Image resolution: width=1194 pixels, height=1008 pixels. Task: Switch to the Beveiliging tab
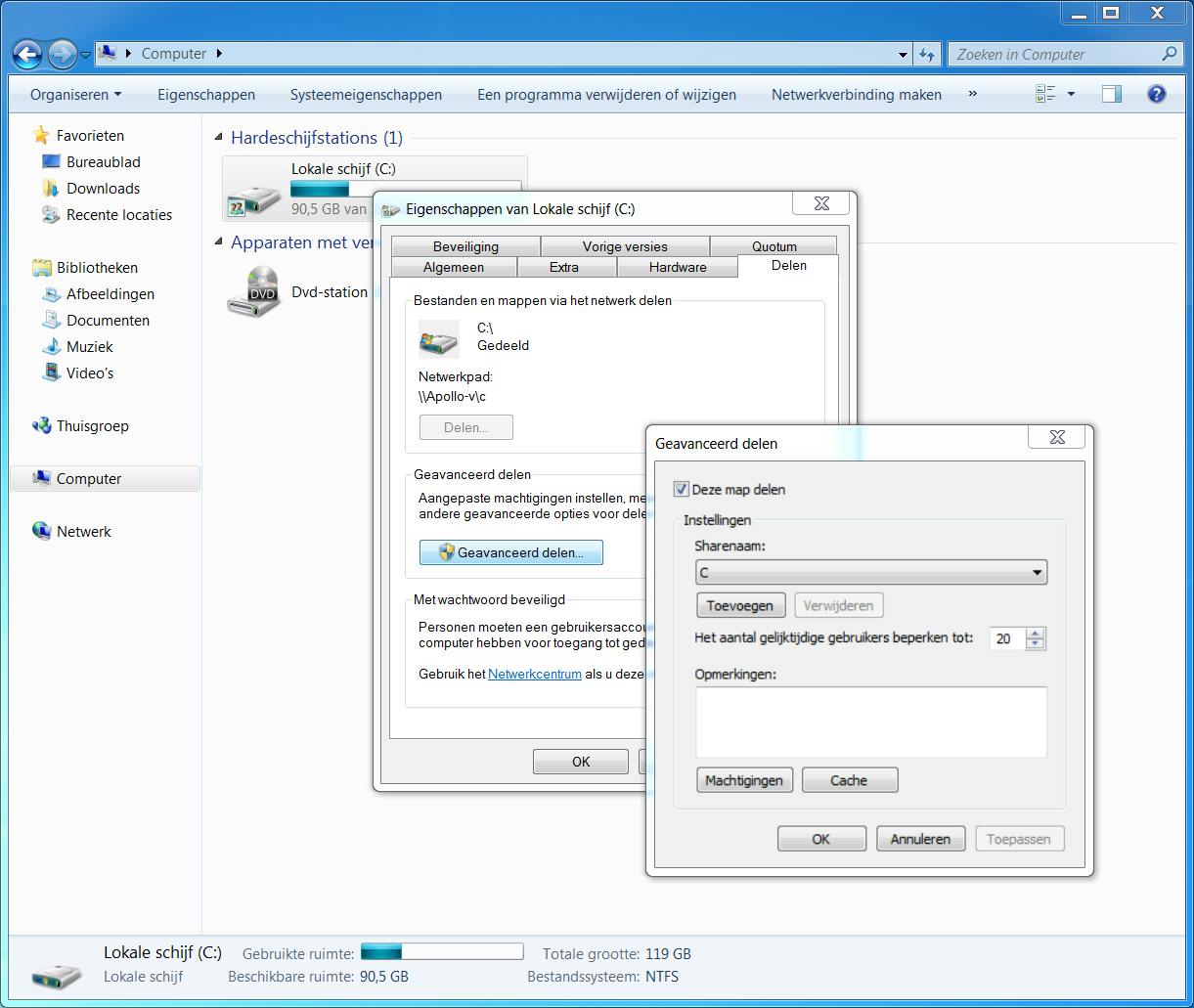point(465,246)
